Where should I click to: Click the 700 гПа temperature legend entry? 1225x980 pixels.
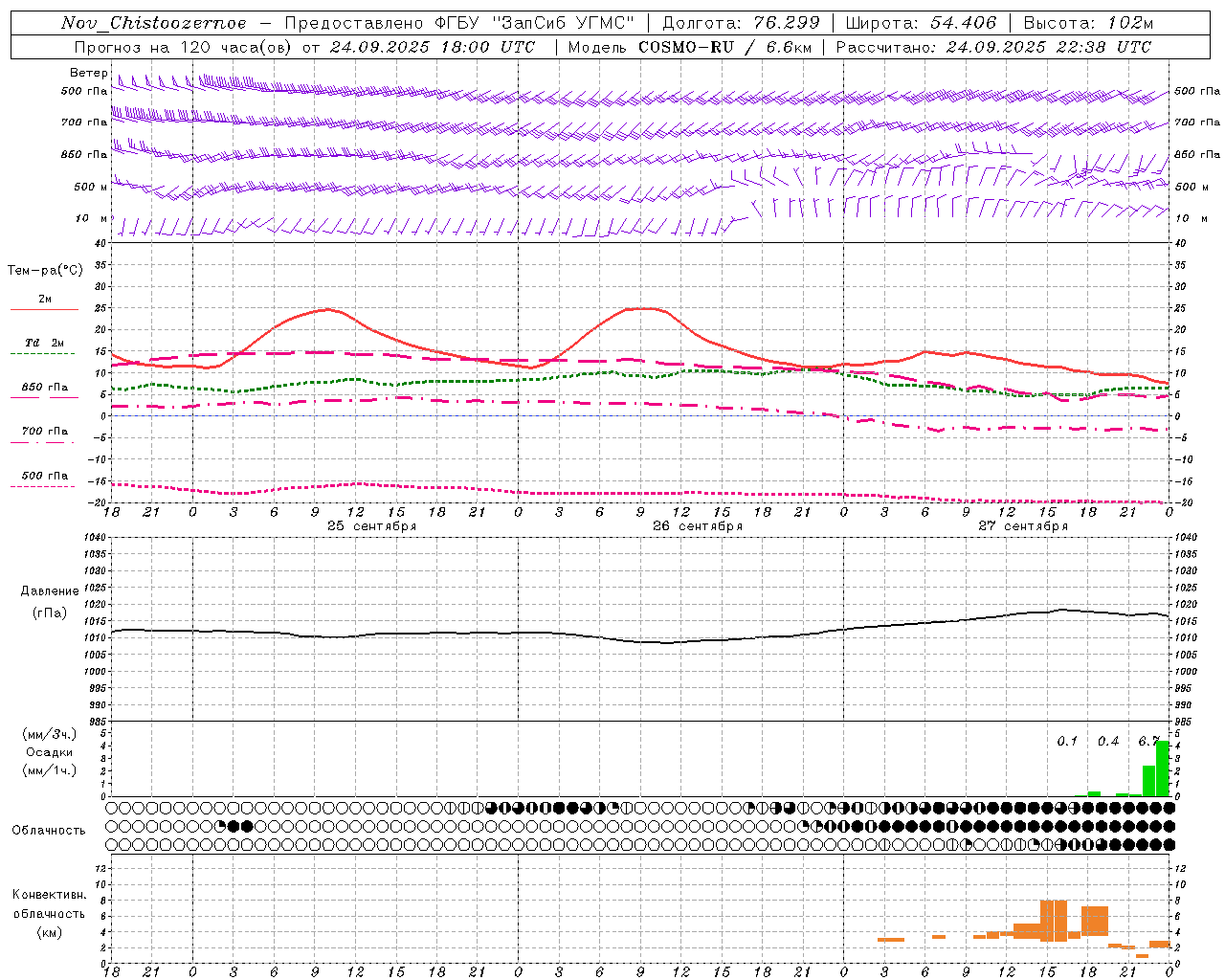pyautogui.click(x=44, y=431)
